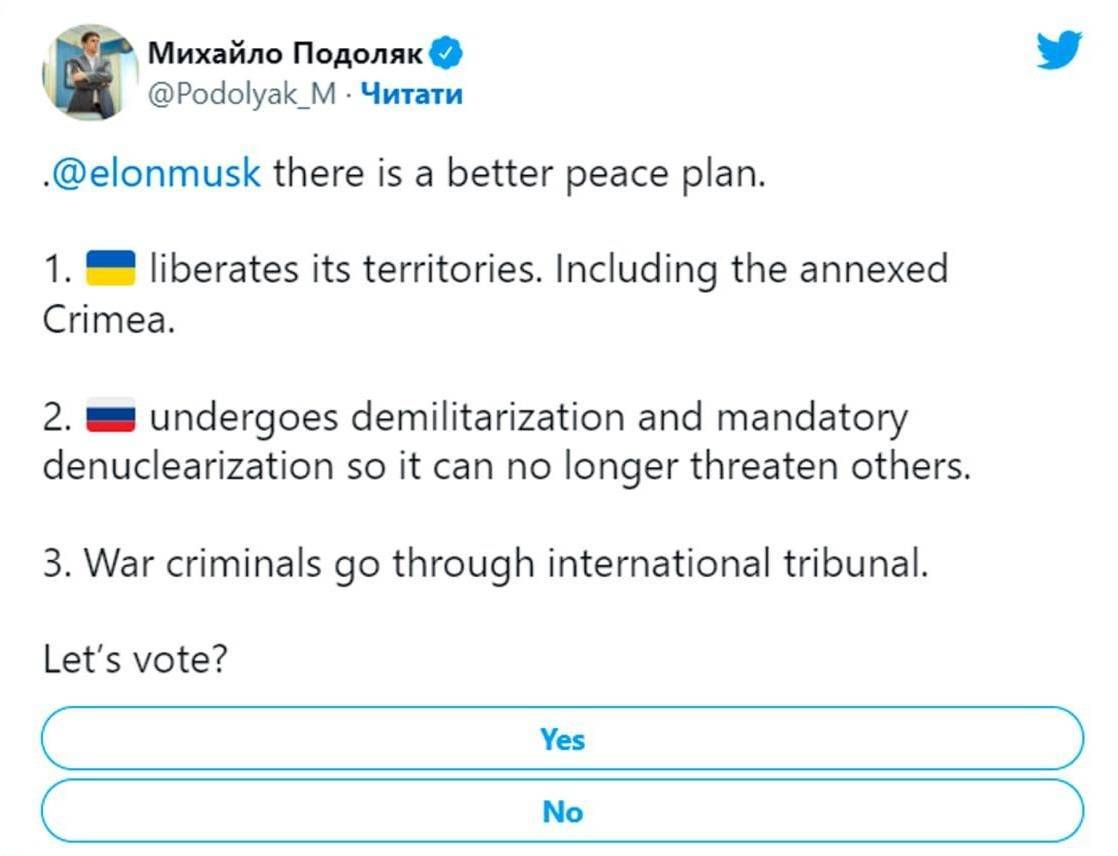Viewport: 1118px width, 856px height.
Task: Click the word 'Crimea.'
Action: click(108, 319)
